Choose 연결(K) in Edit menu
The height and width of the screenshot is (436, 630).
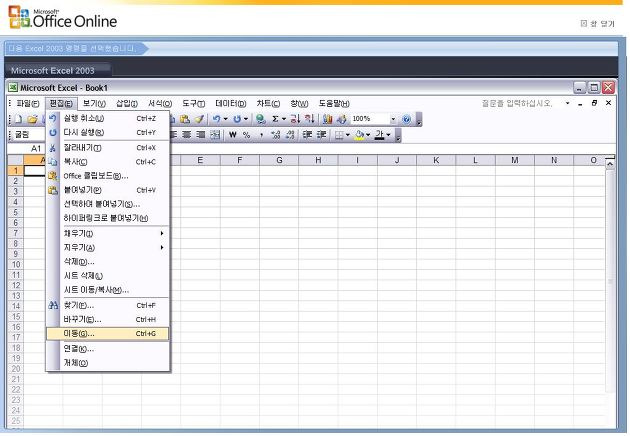coord(108,349)
